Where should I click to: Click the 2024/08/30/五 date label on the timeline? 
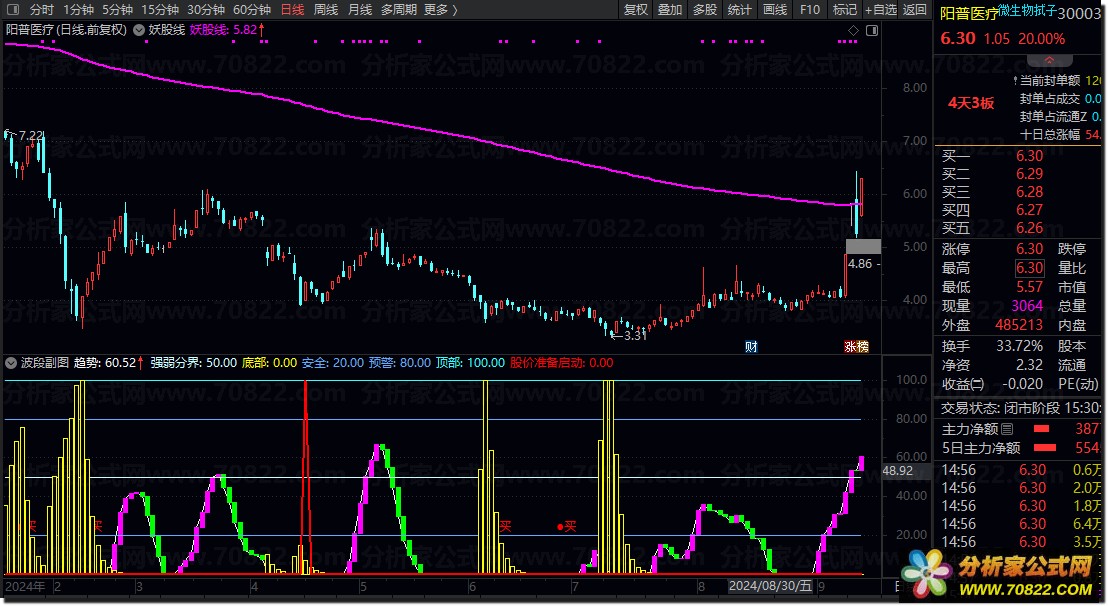point(770,586)
